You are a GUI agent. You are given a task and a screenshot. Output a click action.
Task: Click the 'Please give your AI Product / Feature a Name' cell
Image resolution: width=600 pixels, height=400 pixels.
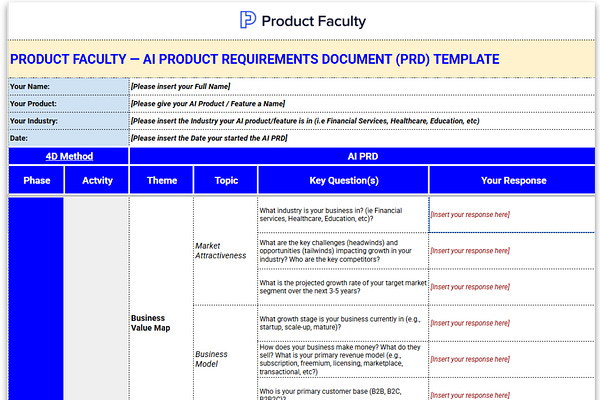[x=362, y=104]
